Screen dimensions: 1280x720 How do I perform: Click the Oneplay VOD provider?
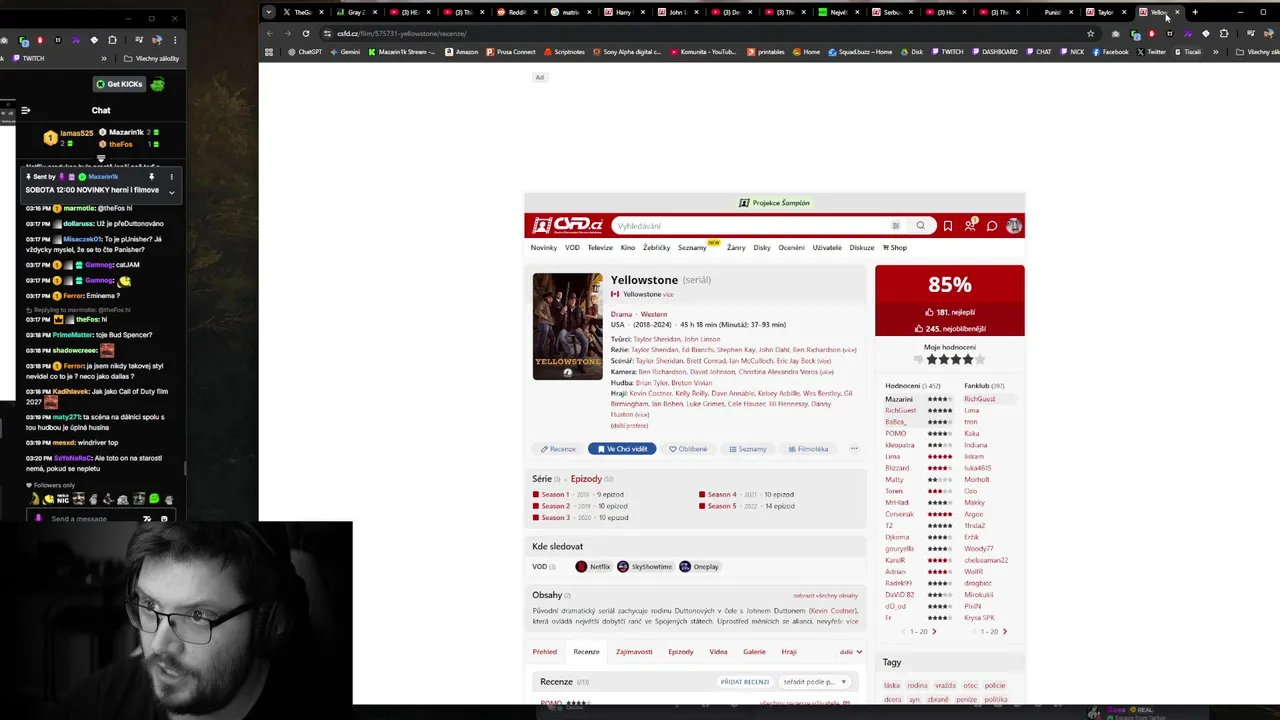(x=699, y=567)
